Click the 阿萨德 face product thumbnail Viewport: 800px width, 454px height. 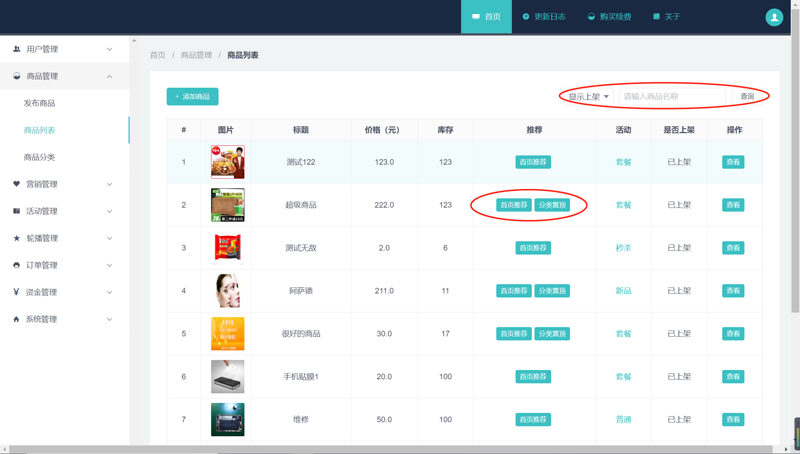pyautogui.click(x=228, y=291)
